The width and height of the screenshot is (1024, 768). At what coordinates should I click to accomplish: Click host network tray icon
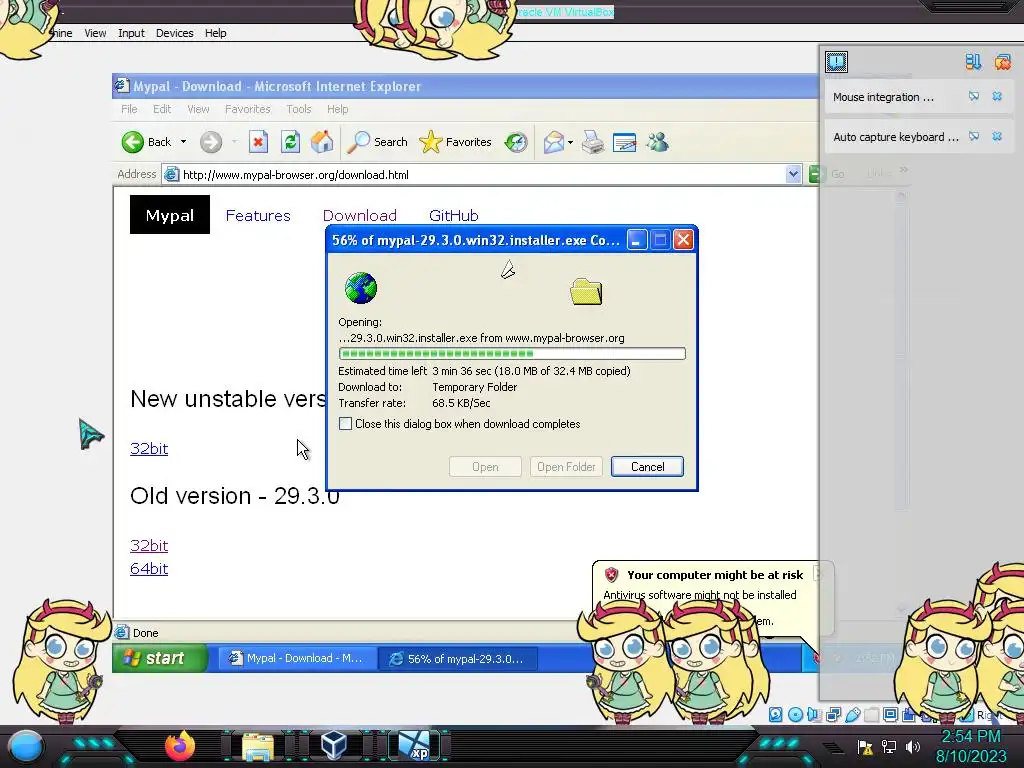click(889, 747)
